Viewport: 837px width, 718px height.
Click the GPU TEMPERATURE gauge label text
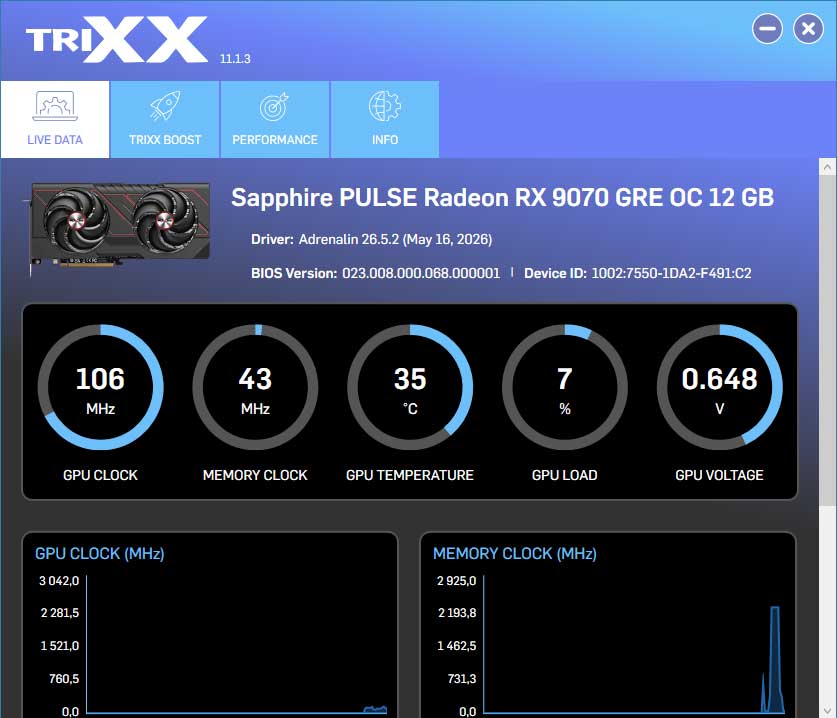(410, 475)
